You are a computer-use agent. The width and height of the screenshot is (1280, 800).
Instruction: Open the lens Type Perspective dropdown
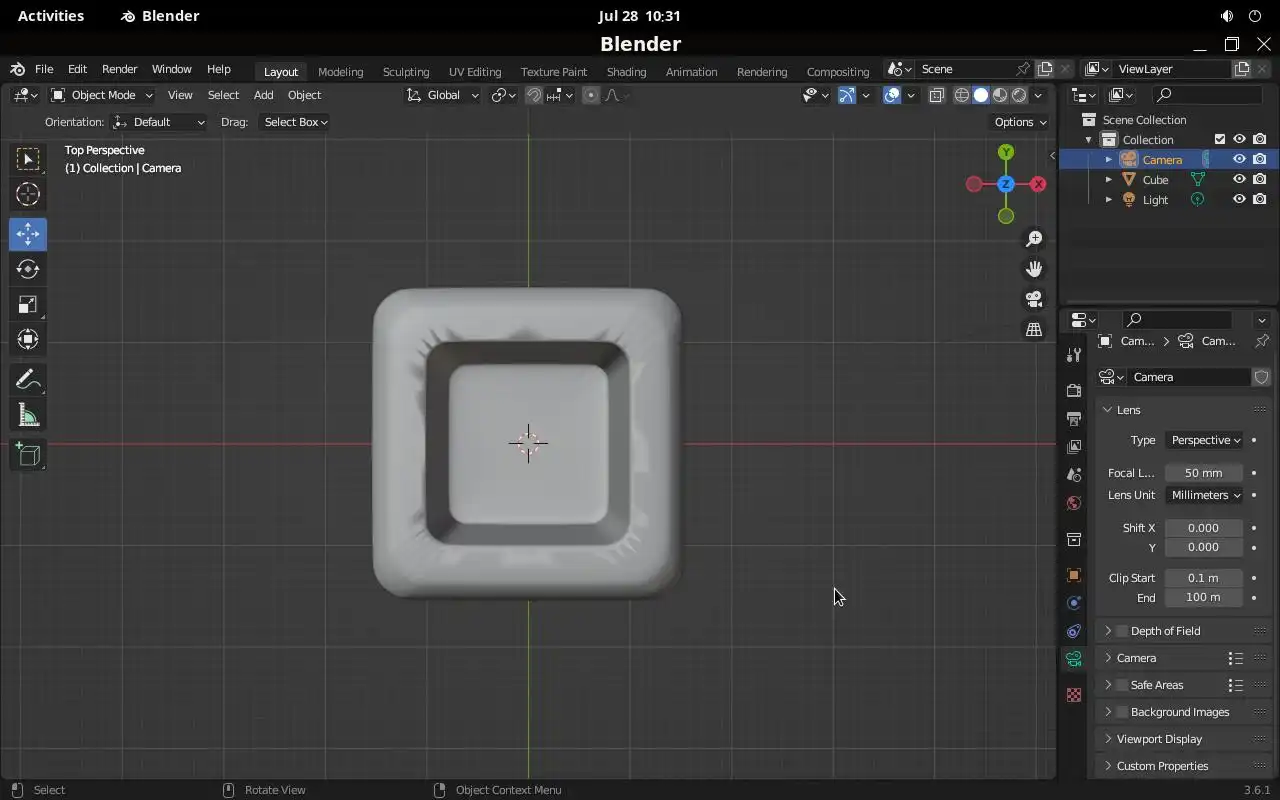click(1204, 440)
